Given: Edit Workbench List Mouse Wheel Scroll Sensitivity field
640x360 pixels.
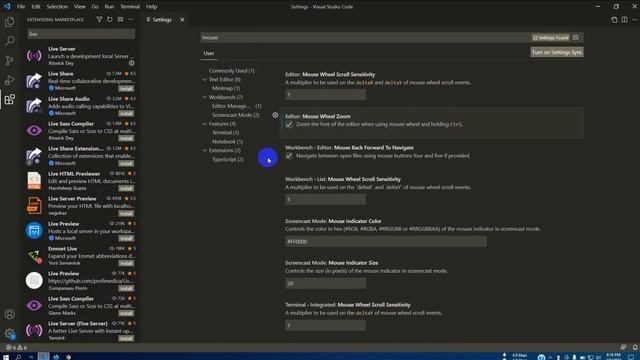Looking at the screenshot, I should 325,200.
